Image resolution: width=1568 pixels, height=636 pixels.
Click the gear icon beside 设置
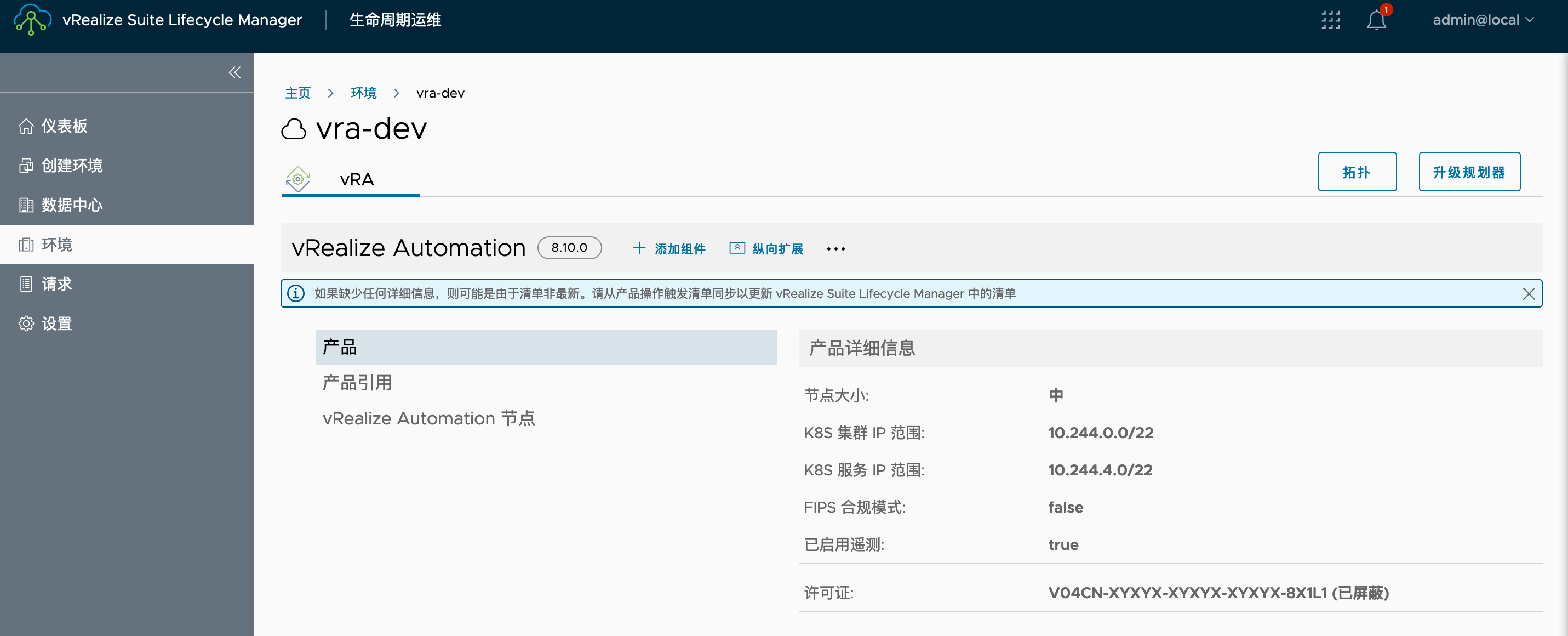pos(26,323)
